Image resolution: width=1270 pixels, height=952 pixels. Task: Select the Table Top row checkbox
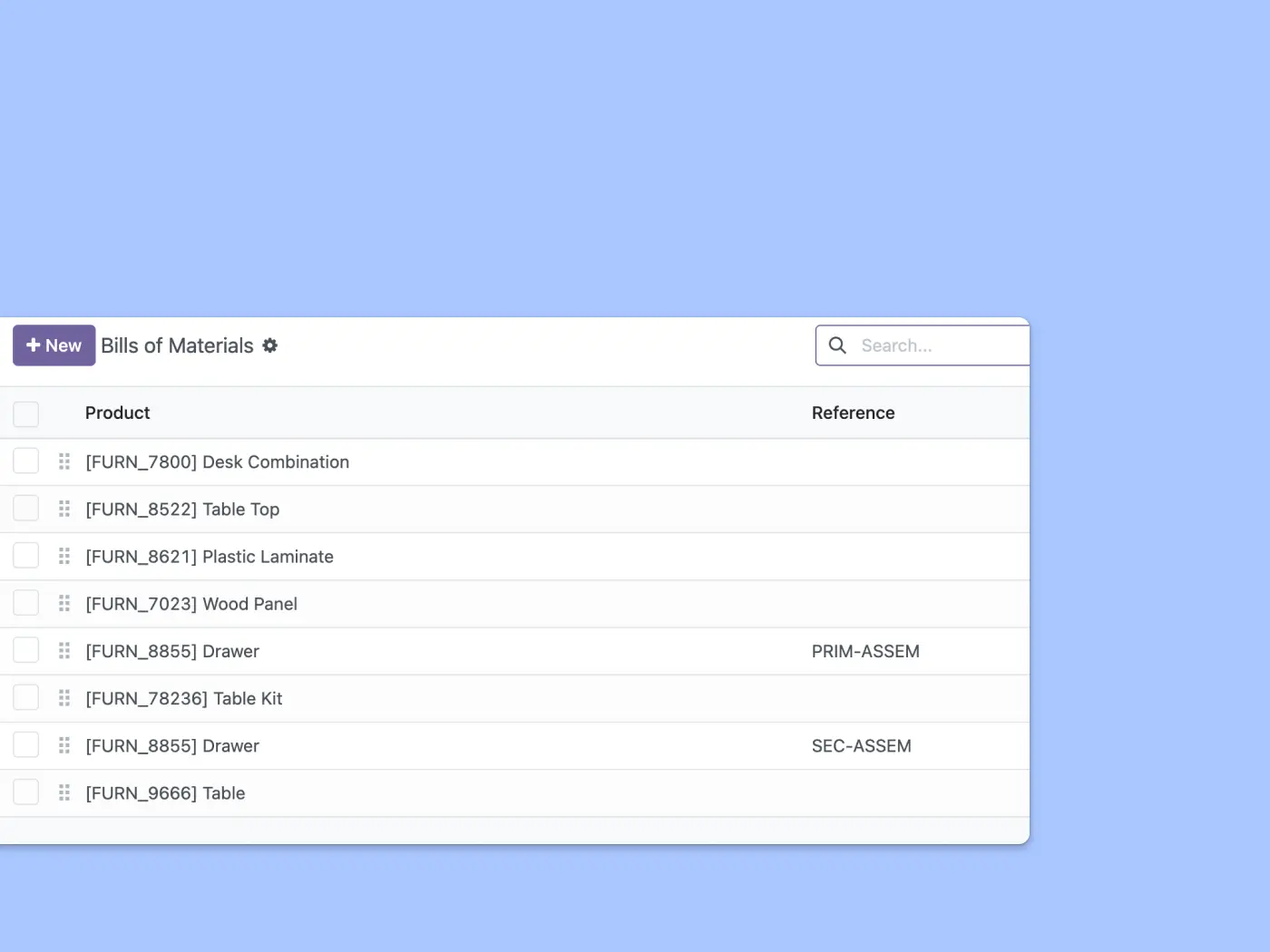tap(26, 509)
